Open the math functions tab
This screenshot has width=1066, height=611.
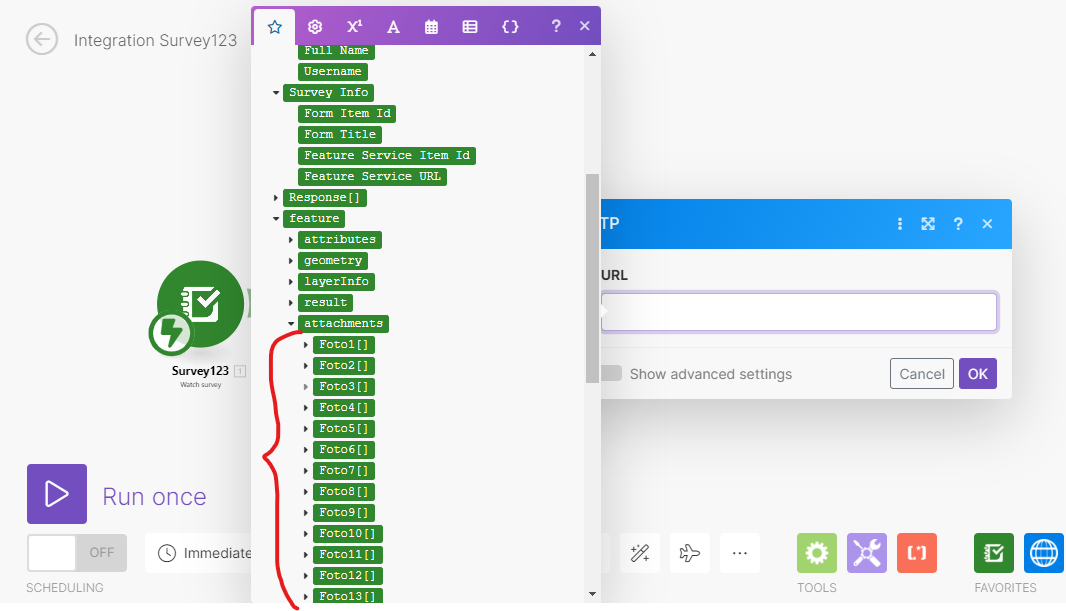[x=354, y=27]
